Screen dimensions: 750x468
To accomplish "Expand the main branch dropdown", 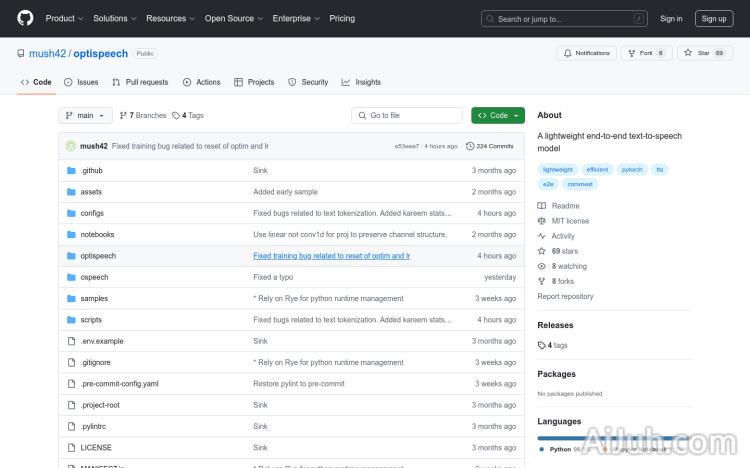I will pyautogui.click(x=84, y=116).
